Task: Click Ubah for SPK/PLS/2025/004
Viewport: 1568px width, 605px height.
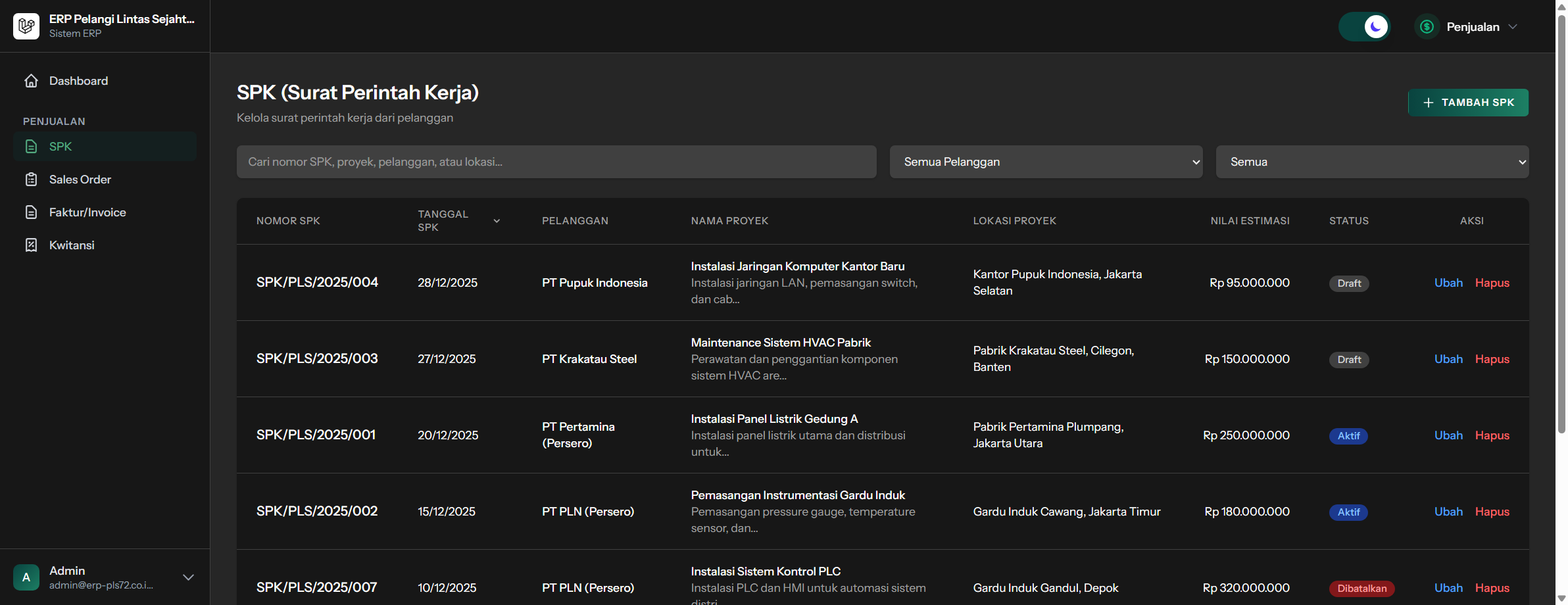Action: click(x=1448, y=283)
